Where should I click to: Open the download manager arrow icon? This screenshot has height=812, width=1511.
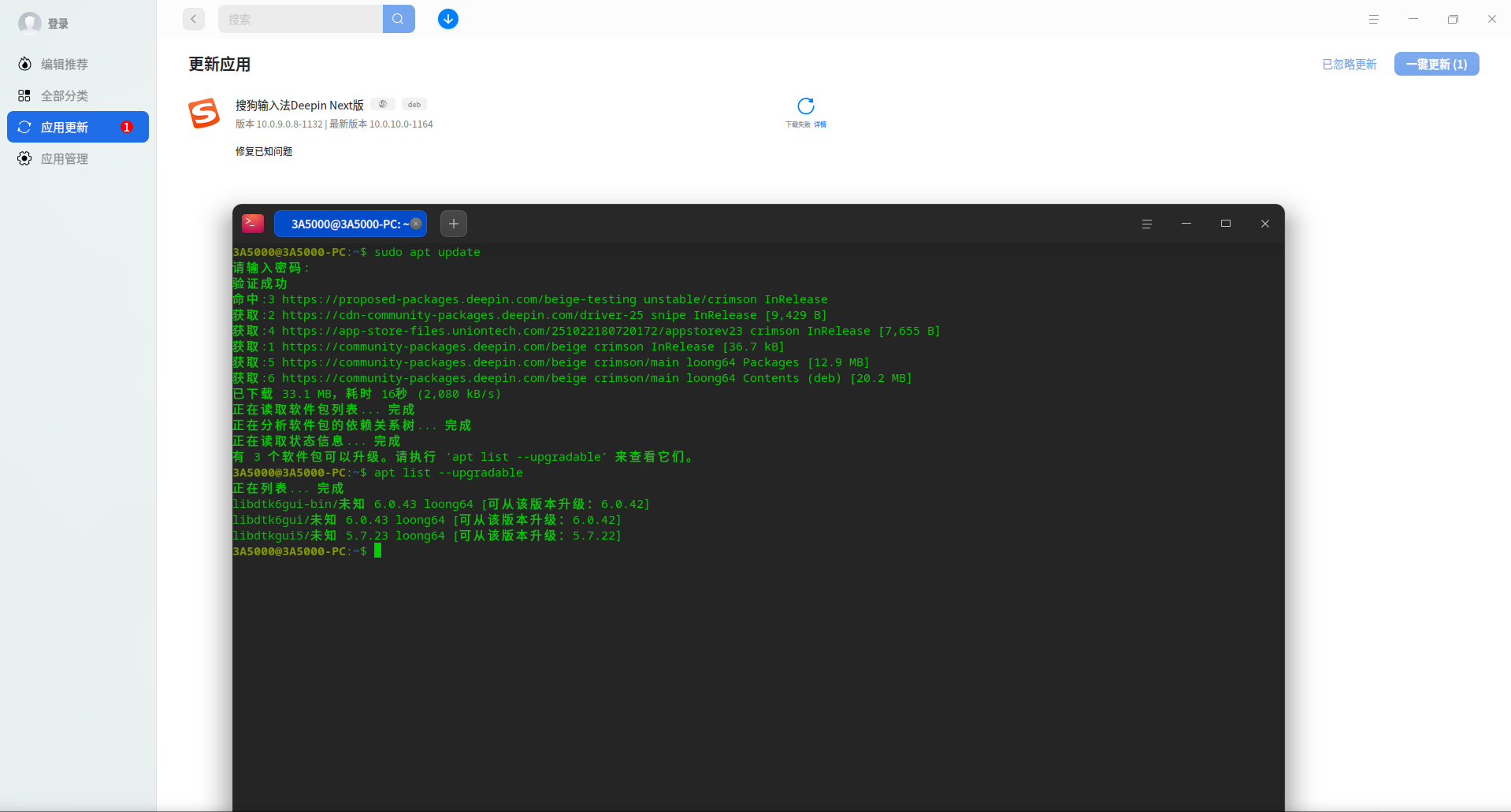(x=448, y=19)
